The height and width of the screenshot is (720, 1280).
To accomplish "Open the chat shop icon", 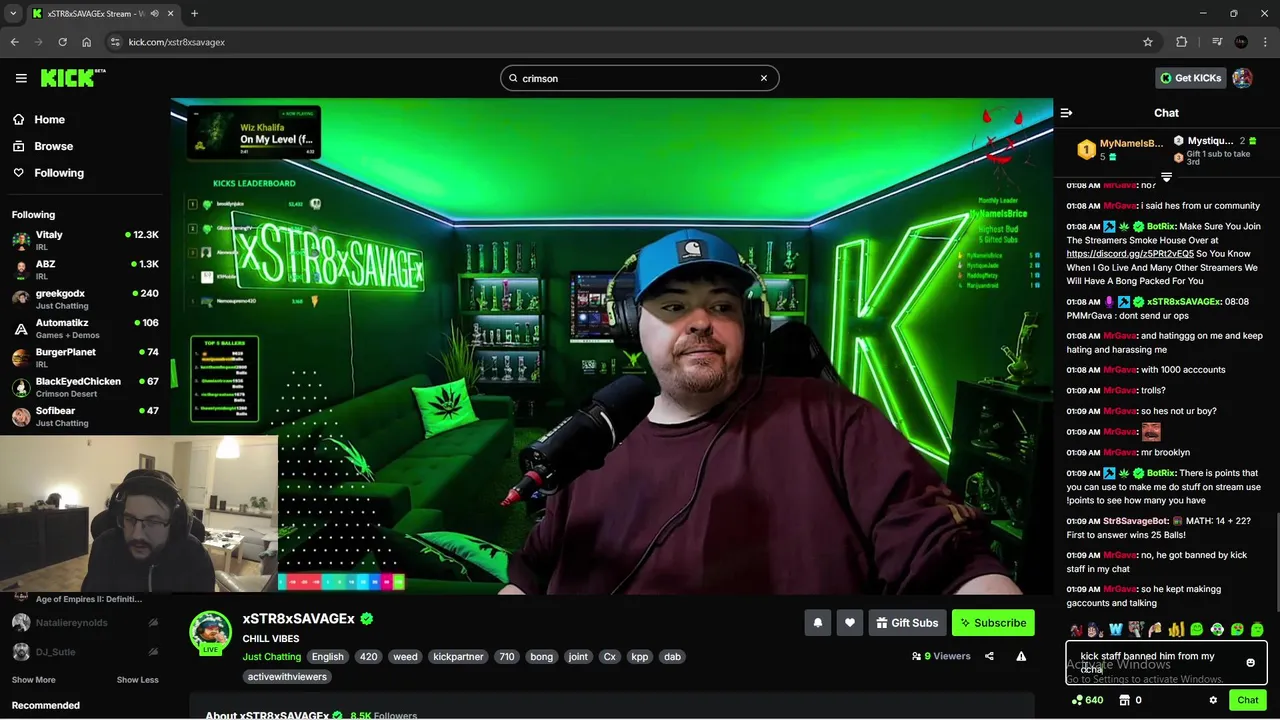I will coord(1124,700).
